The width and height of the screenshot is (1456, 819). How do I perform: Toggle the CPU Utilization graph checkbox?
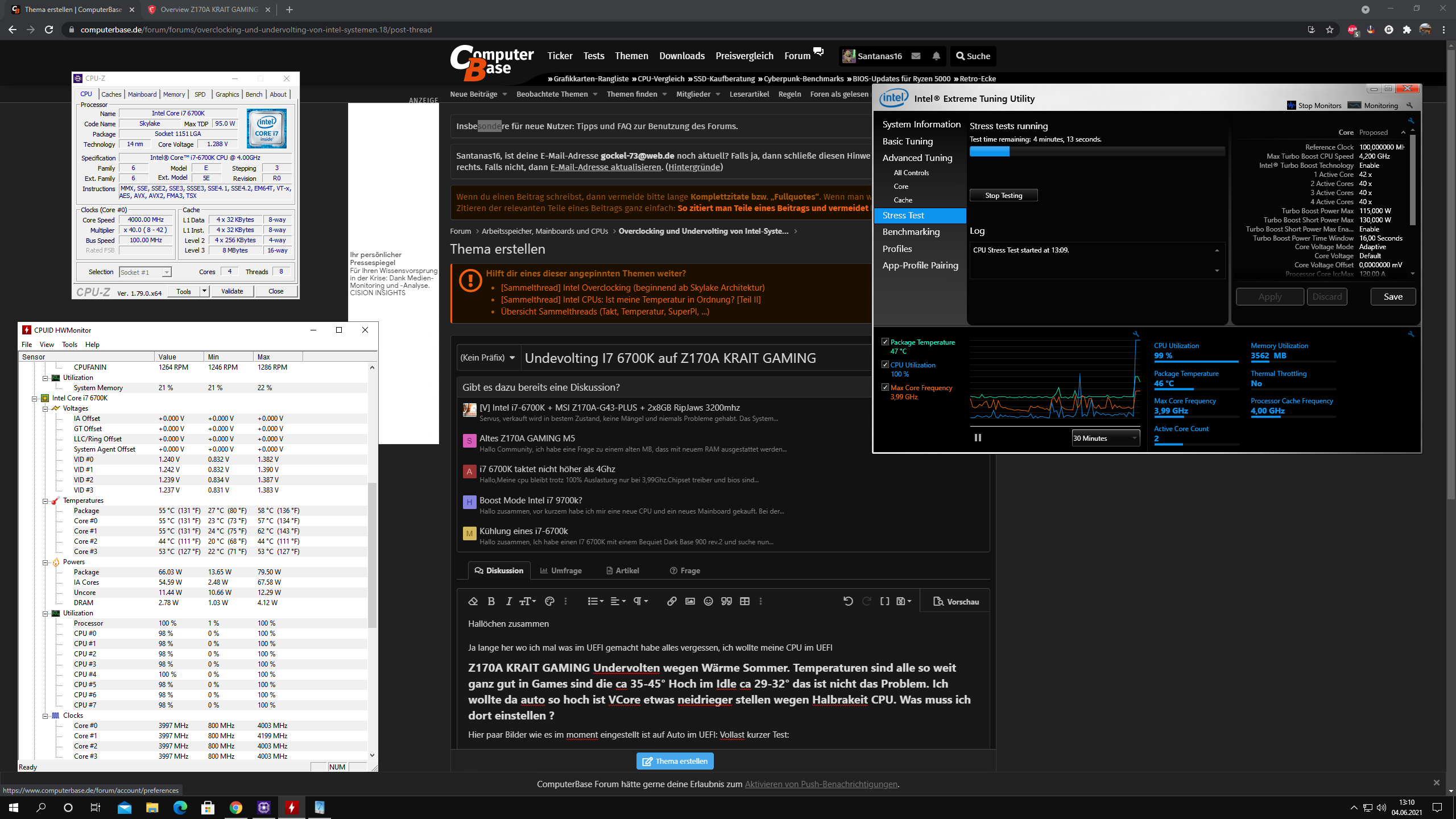click(x=885, y=365)
